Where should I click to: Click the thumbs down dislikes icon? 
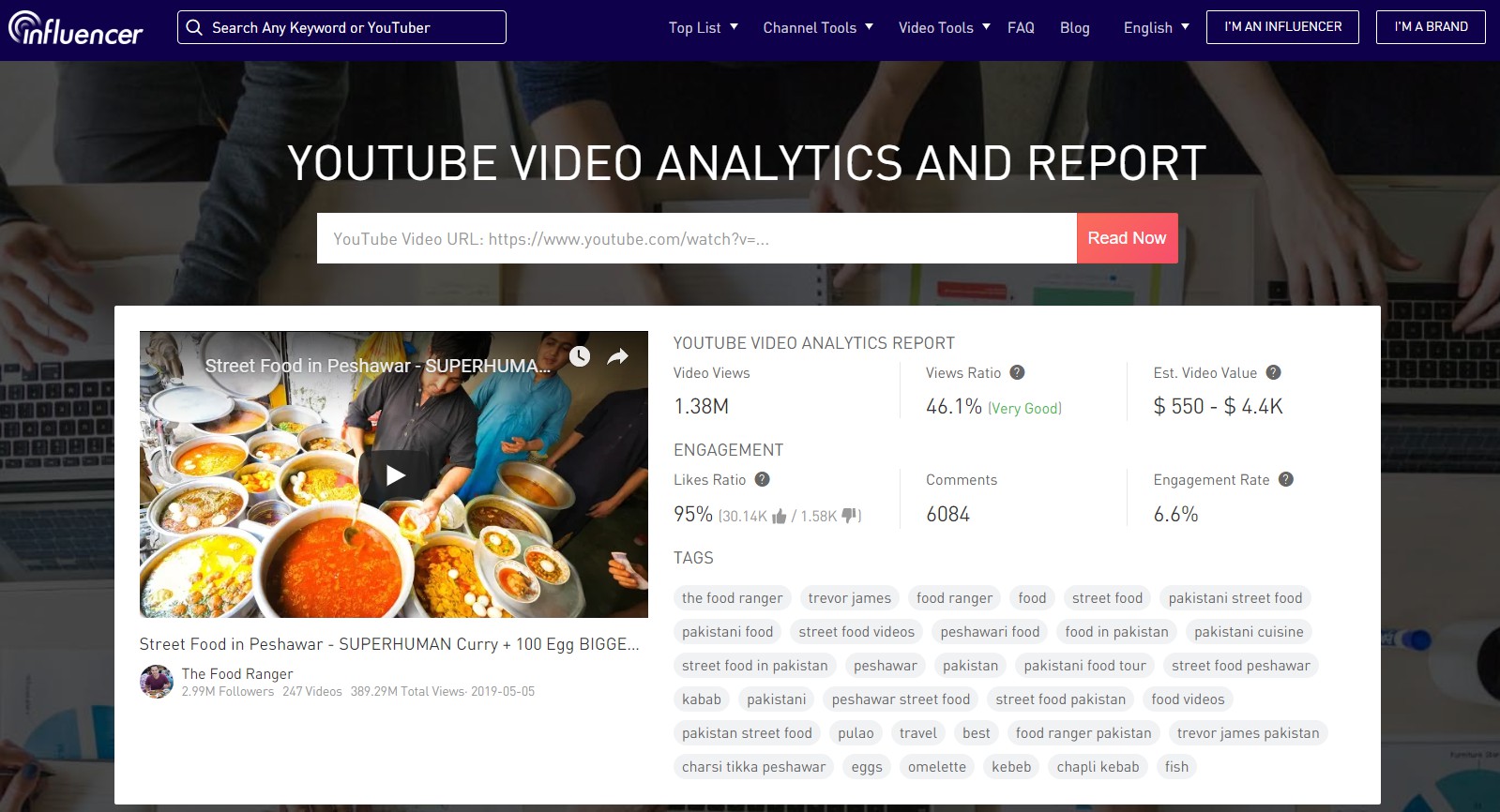849,515
